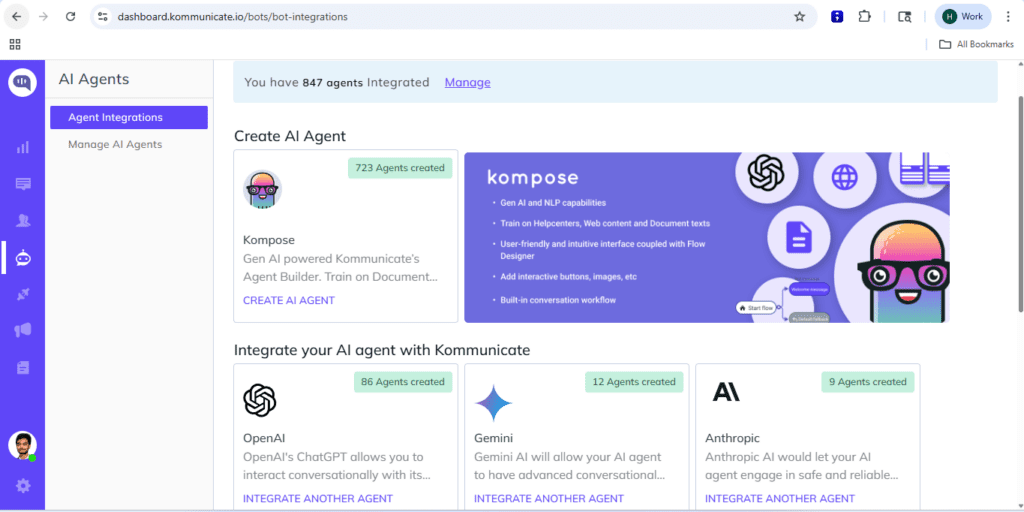Open All Bookmarks folder
The height and width of the screenshot is (512, 1024).
(976, 44)
